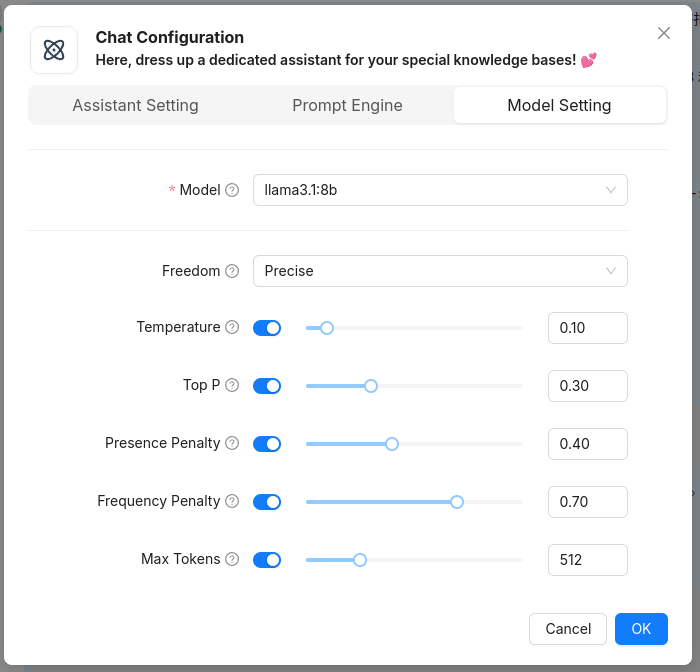
Task: Disable the Max Tokens toggle switch
Action: pyautogui.click(x=267, y=560)
